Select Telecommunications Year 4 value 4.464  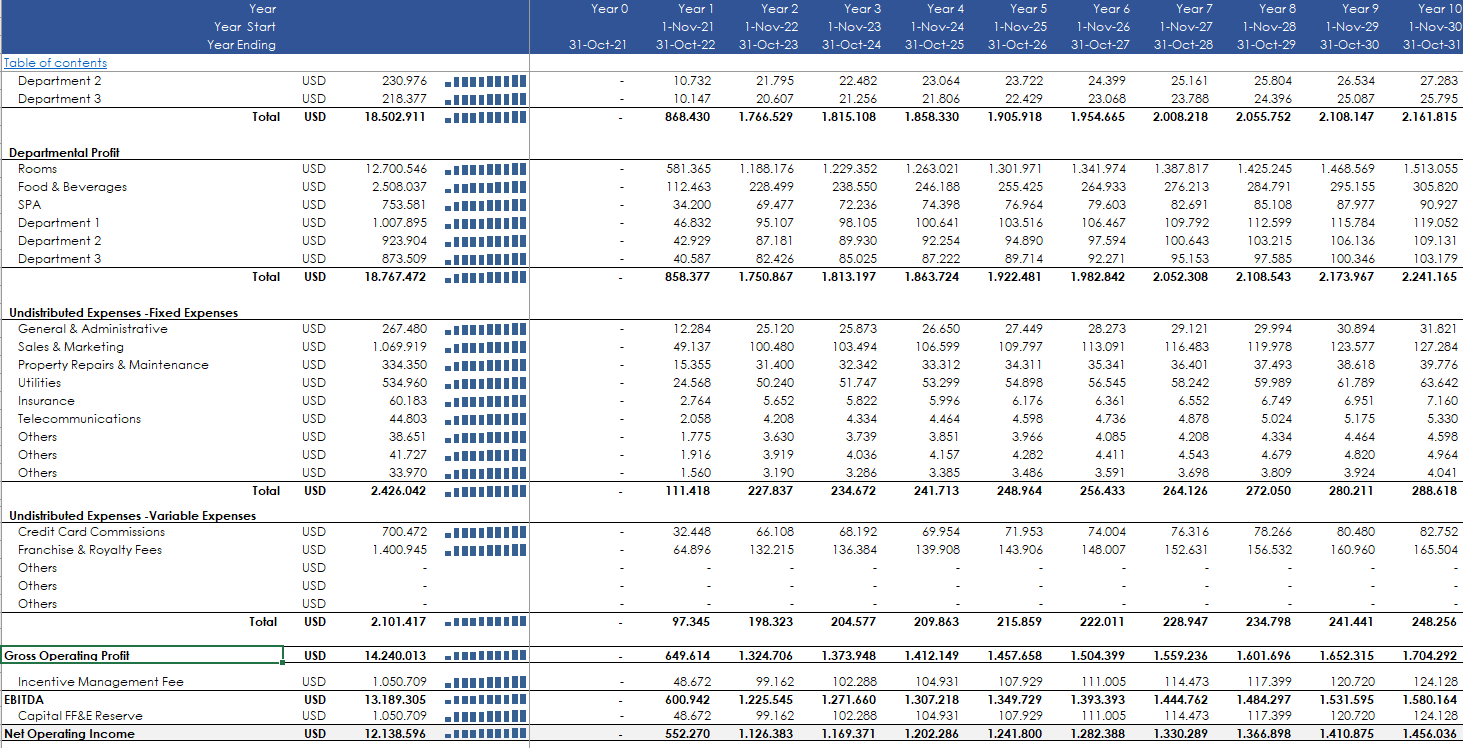pyautogui.click(x=946, y=419)
